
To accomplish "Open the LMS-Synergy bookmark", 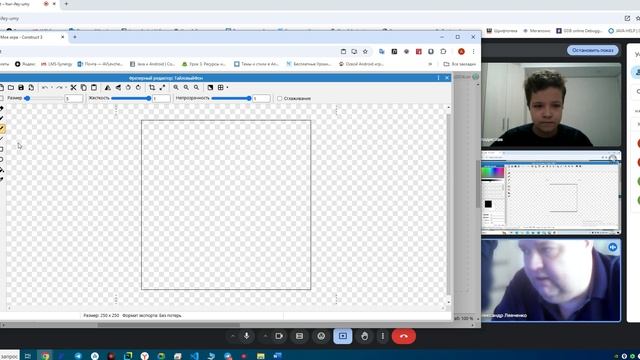I will click(x=57, y=64).
